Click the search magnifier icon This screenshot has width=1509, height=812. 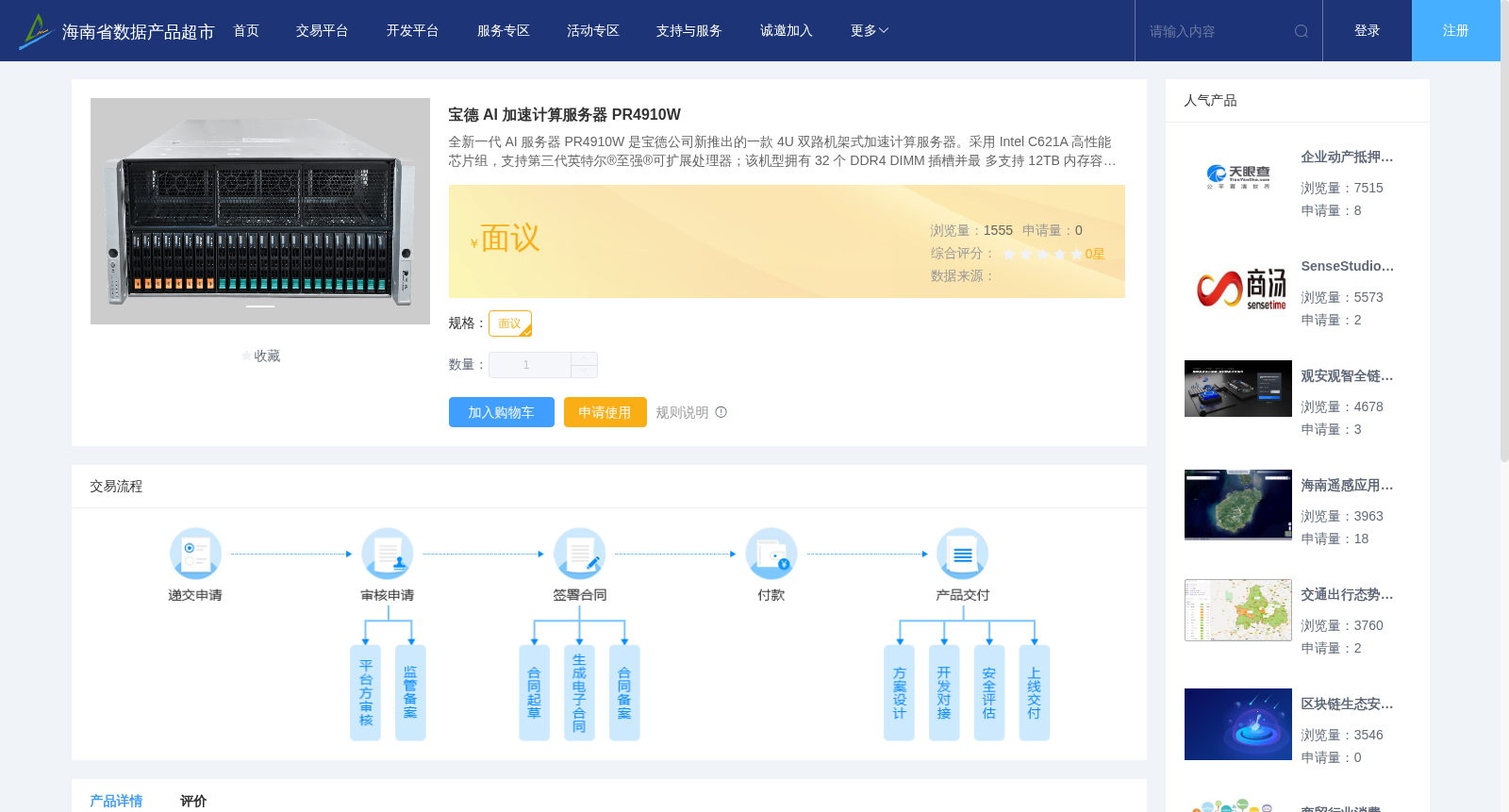1302,31
